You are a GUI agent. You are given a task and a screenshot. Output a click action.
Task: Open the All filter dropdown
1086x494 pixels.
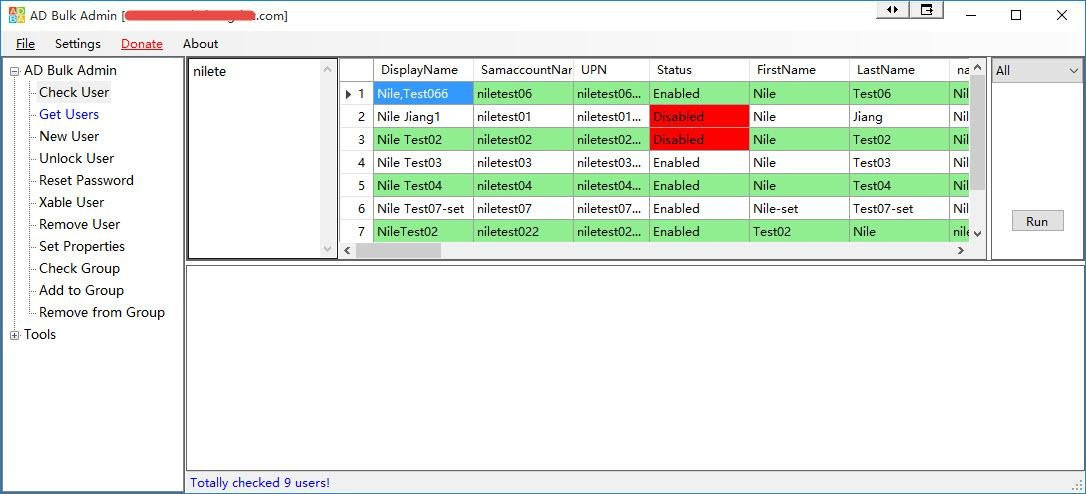(1037, 71)
